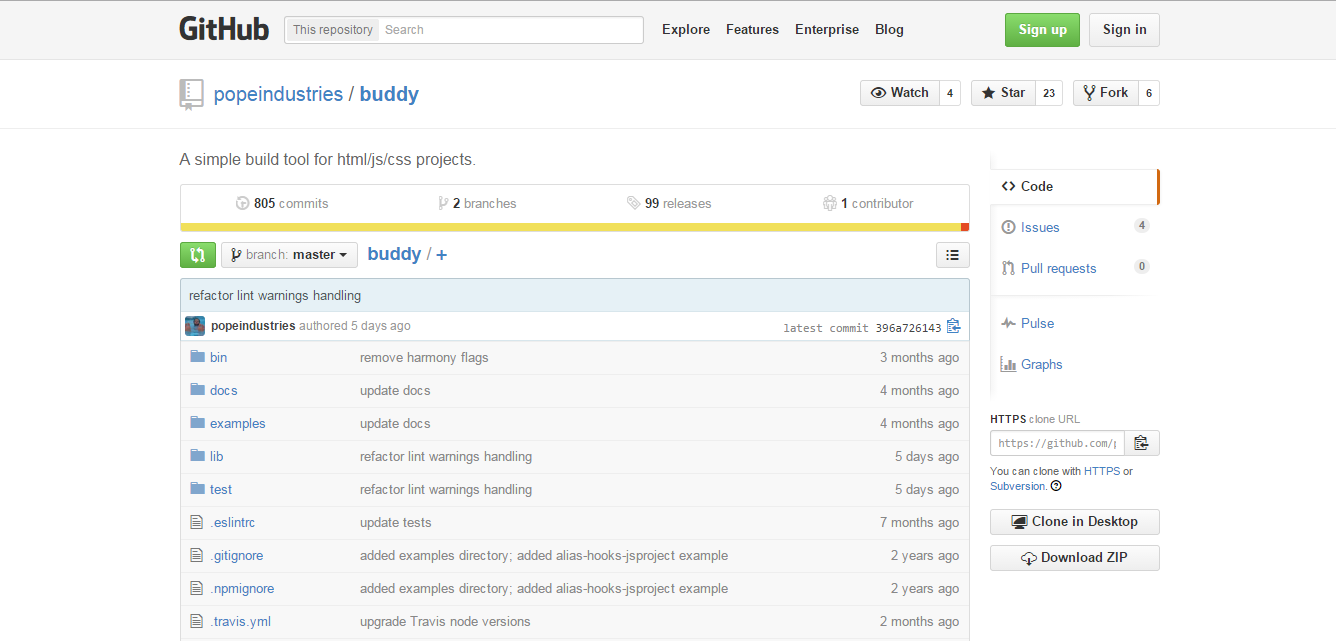Click the .travis.yml file icon
Image resolution: width=1336 pixels, height=641 pixels.
pos(197,621)
